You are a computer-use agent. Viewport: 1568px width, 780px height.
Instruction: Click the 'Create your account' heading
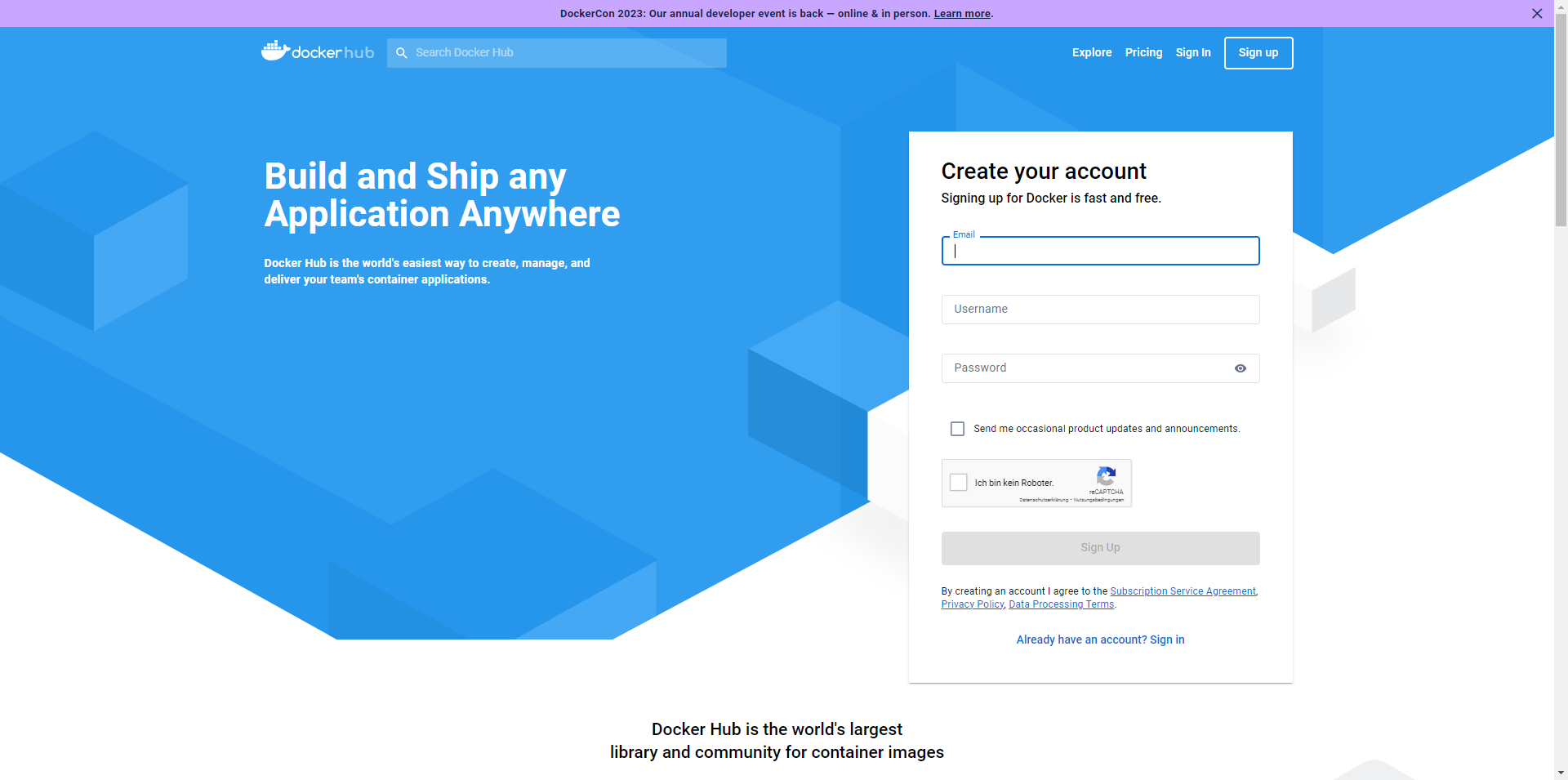pyautogui.click(x=1044, y=172)
